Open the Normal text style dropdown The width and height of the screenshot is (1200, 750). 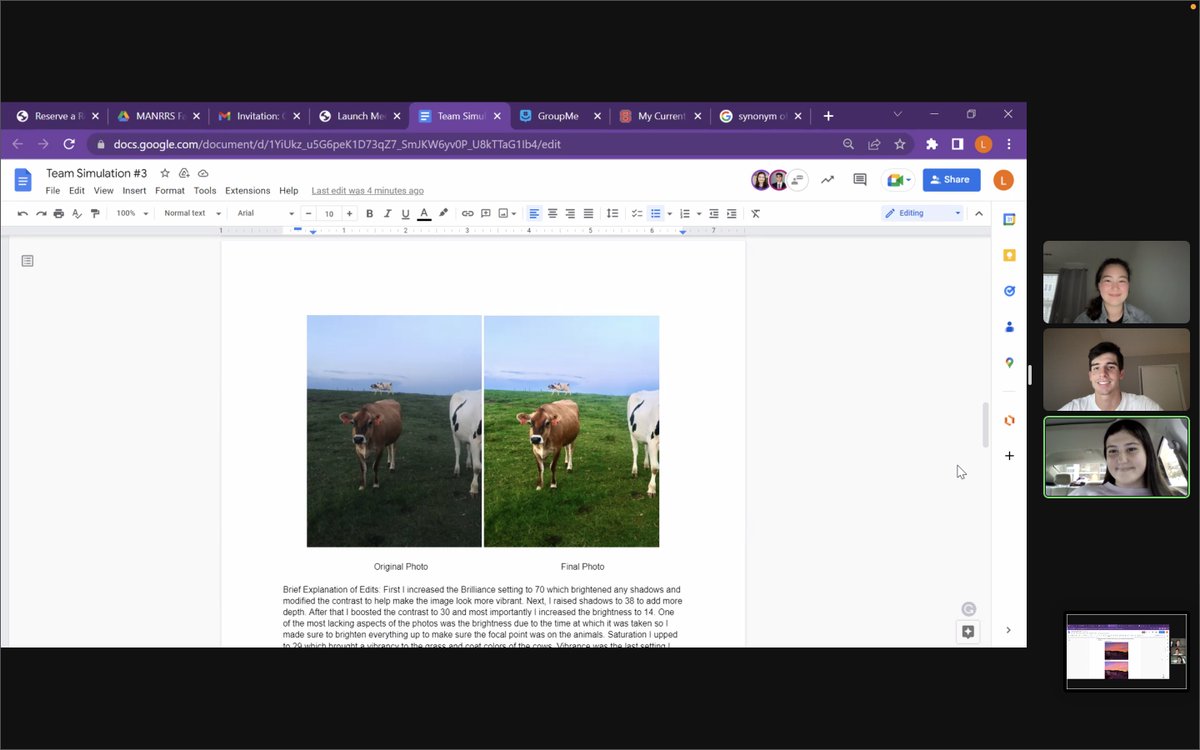(192, 213)
